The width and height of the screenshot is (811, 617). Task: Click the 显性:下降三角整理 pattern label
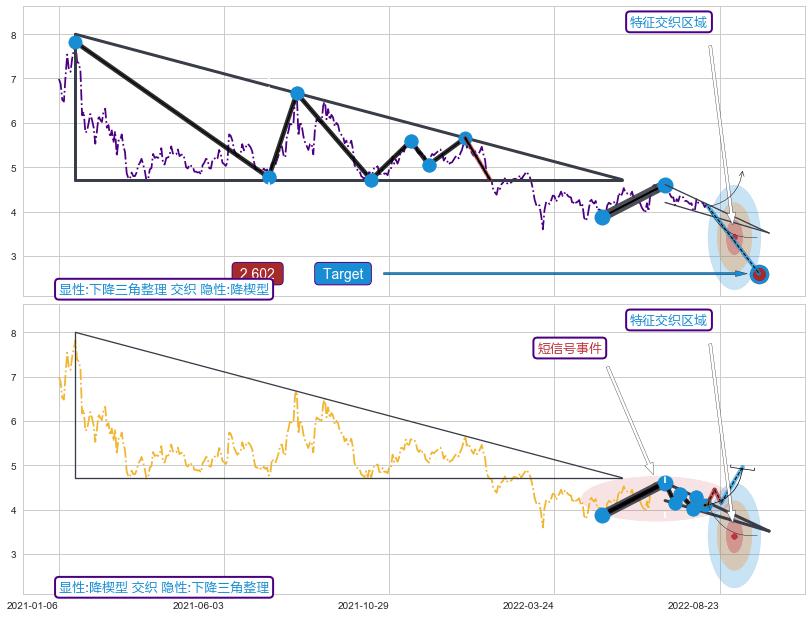pos(164,290)
